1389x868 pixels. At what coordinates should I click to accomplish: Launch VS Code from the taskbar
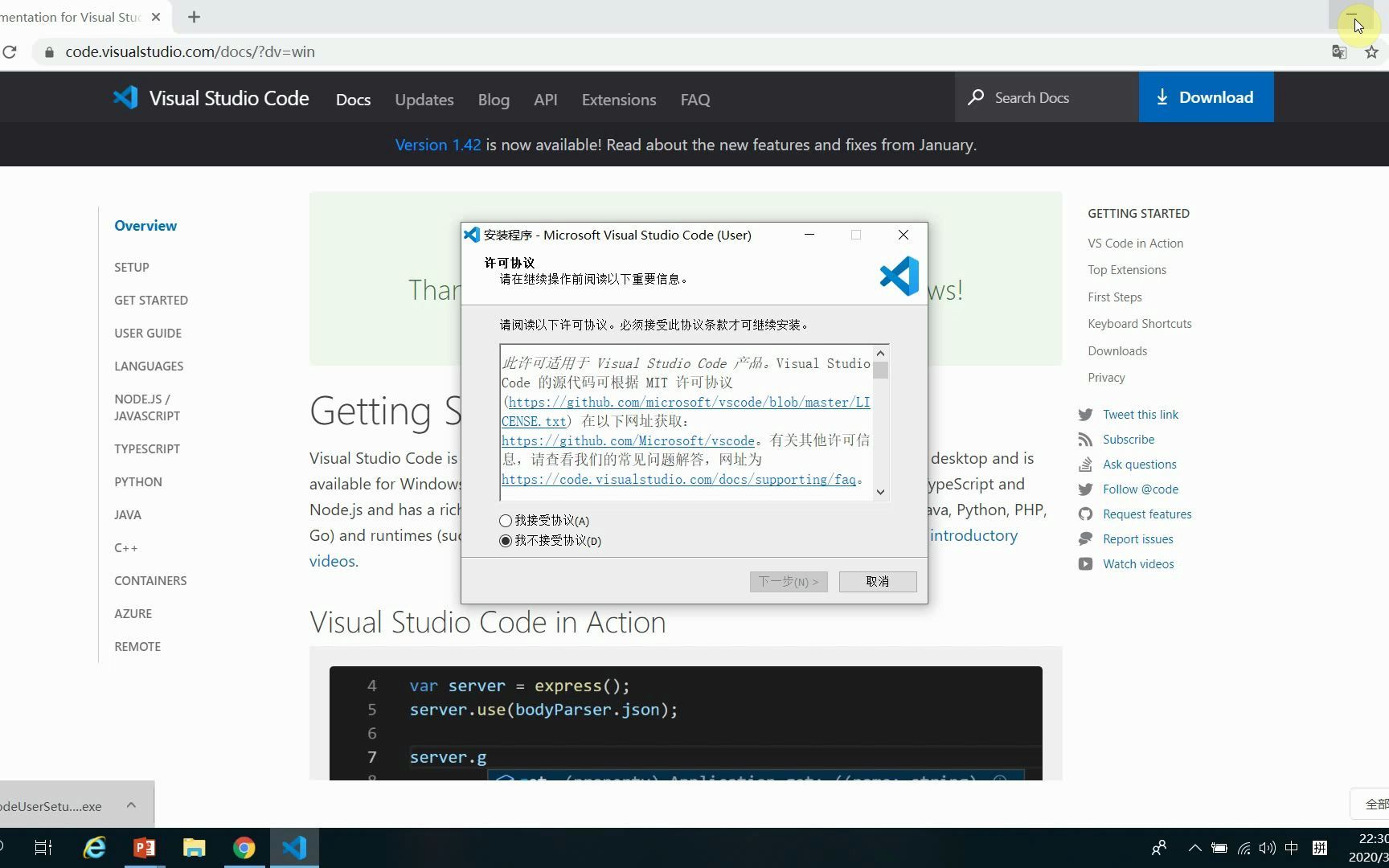click(293, 847)
